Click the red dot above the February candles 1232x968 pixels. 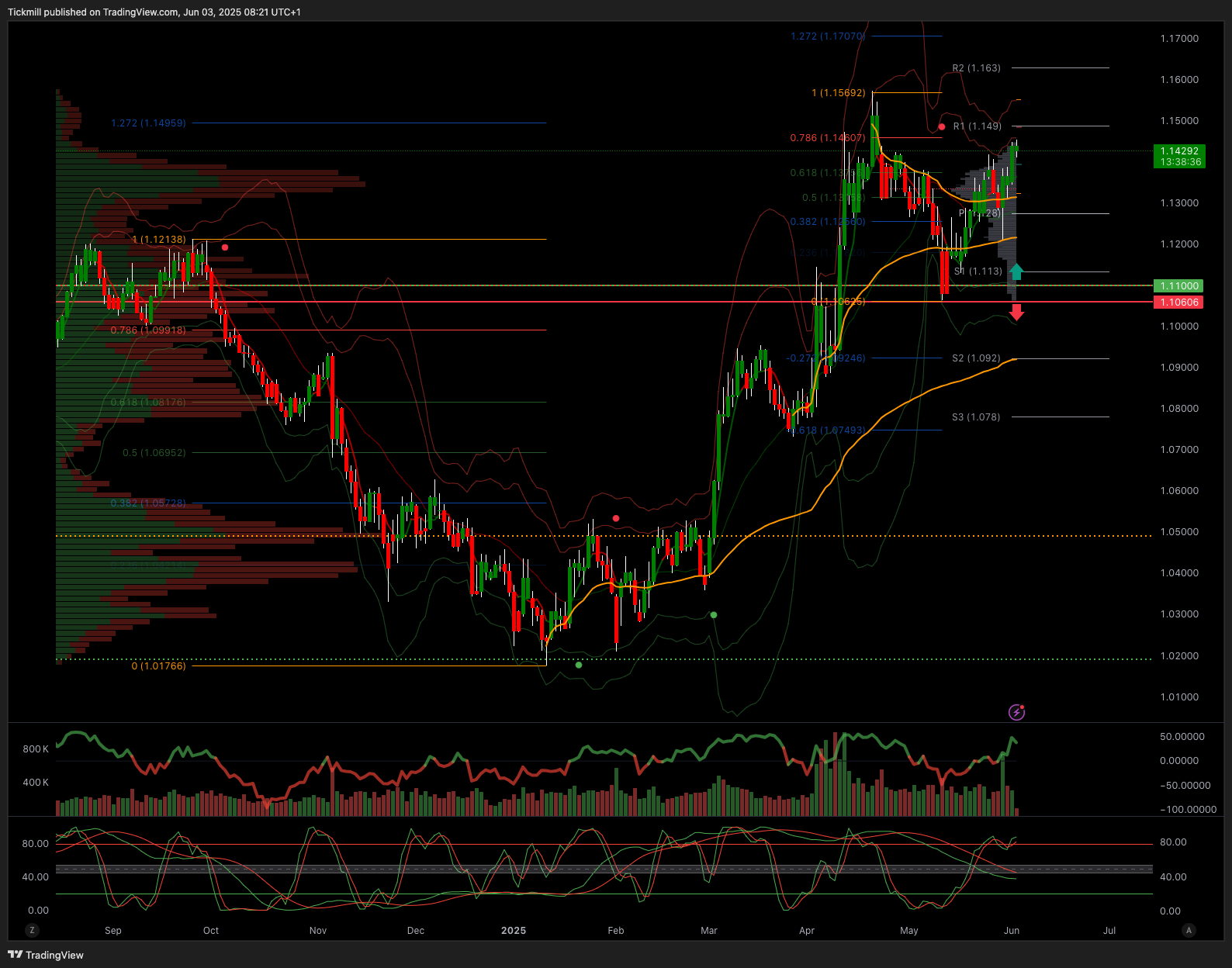(616, 518)
